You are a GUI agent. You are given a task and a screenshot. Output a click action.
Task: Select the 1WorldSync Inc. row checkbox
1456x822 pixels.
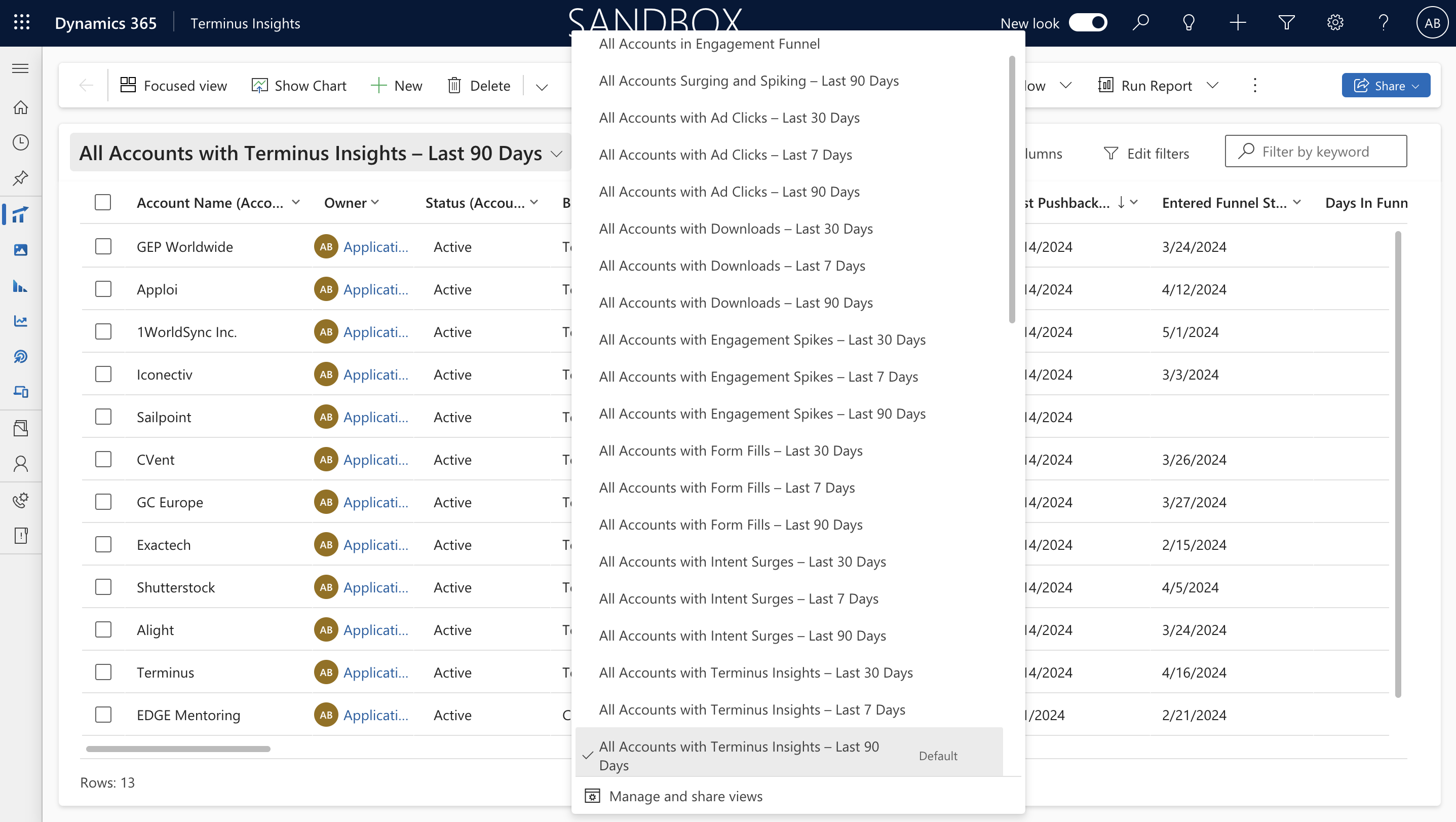click(103, 331)
